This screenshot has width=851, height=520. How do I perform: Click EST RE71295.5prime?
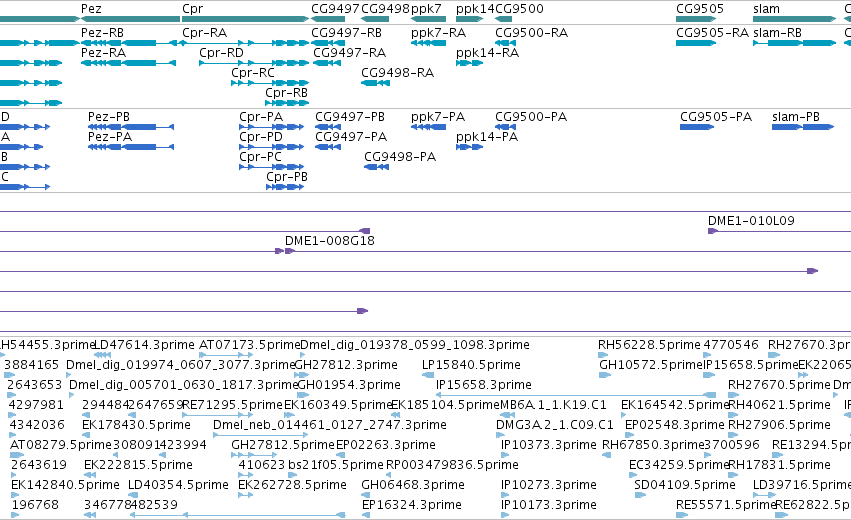click(232, 405)
